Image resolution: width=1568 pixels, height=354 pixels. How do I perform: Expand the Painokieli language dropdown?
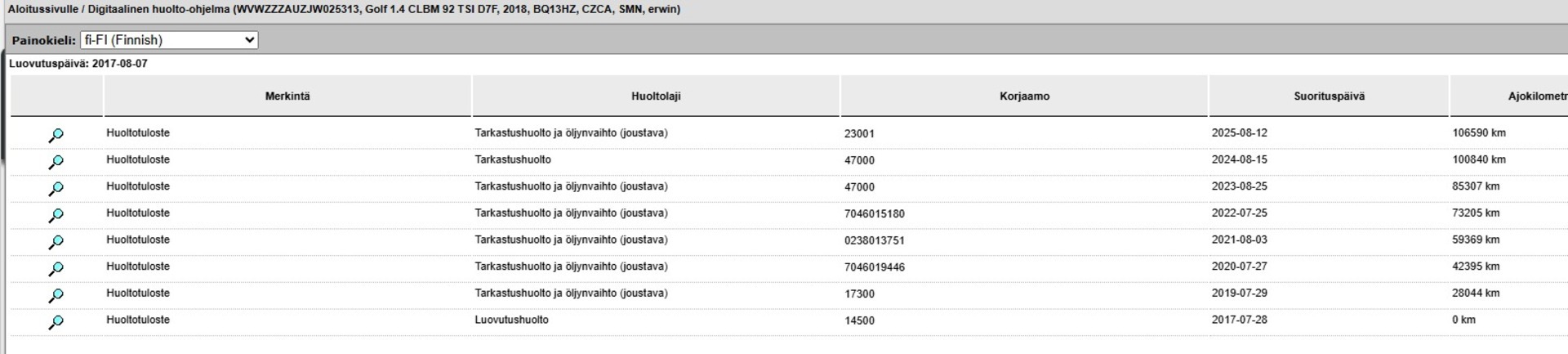(x=169, y=40)
